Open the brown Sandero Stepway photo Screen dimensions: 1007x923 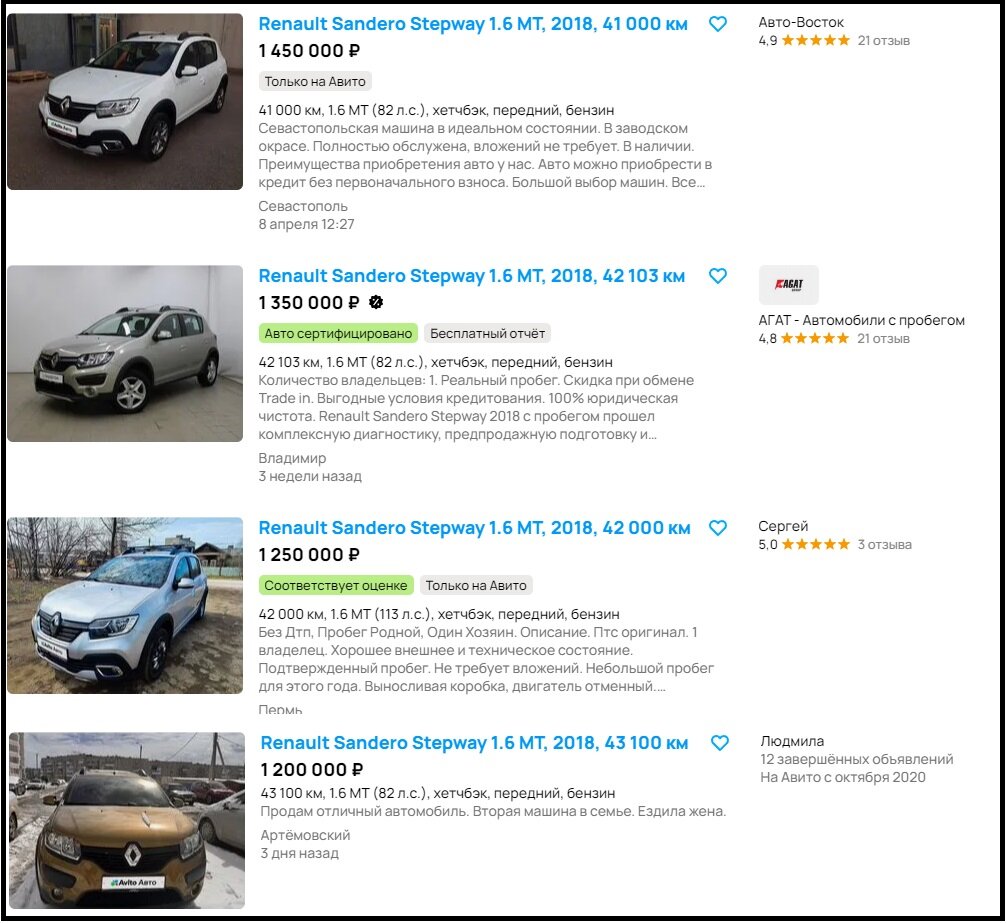point(127,820)
